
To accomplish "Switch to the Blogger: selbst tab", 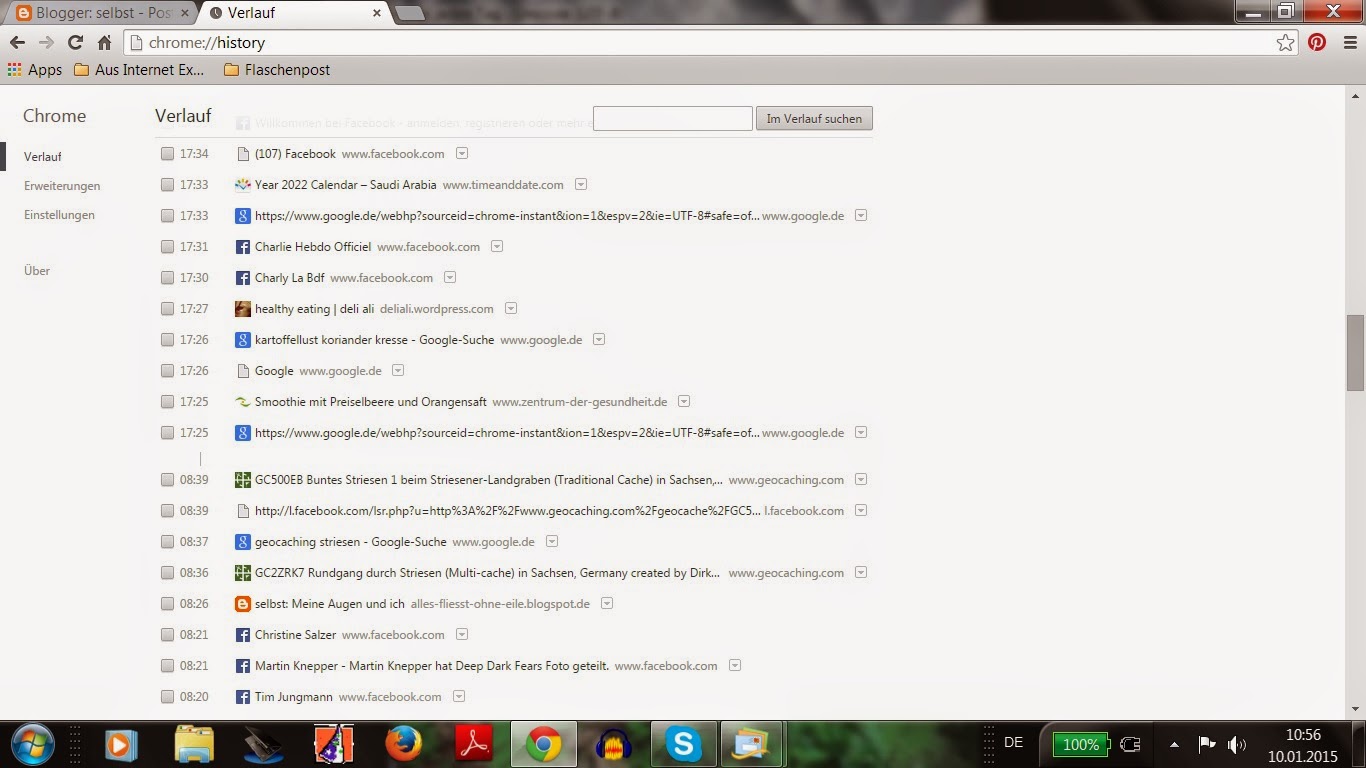I will coord(98,13).
